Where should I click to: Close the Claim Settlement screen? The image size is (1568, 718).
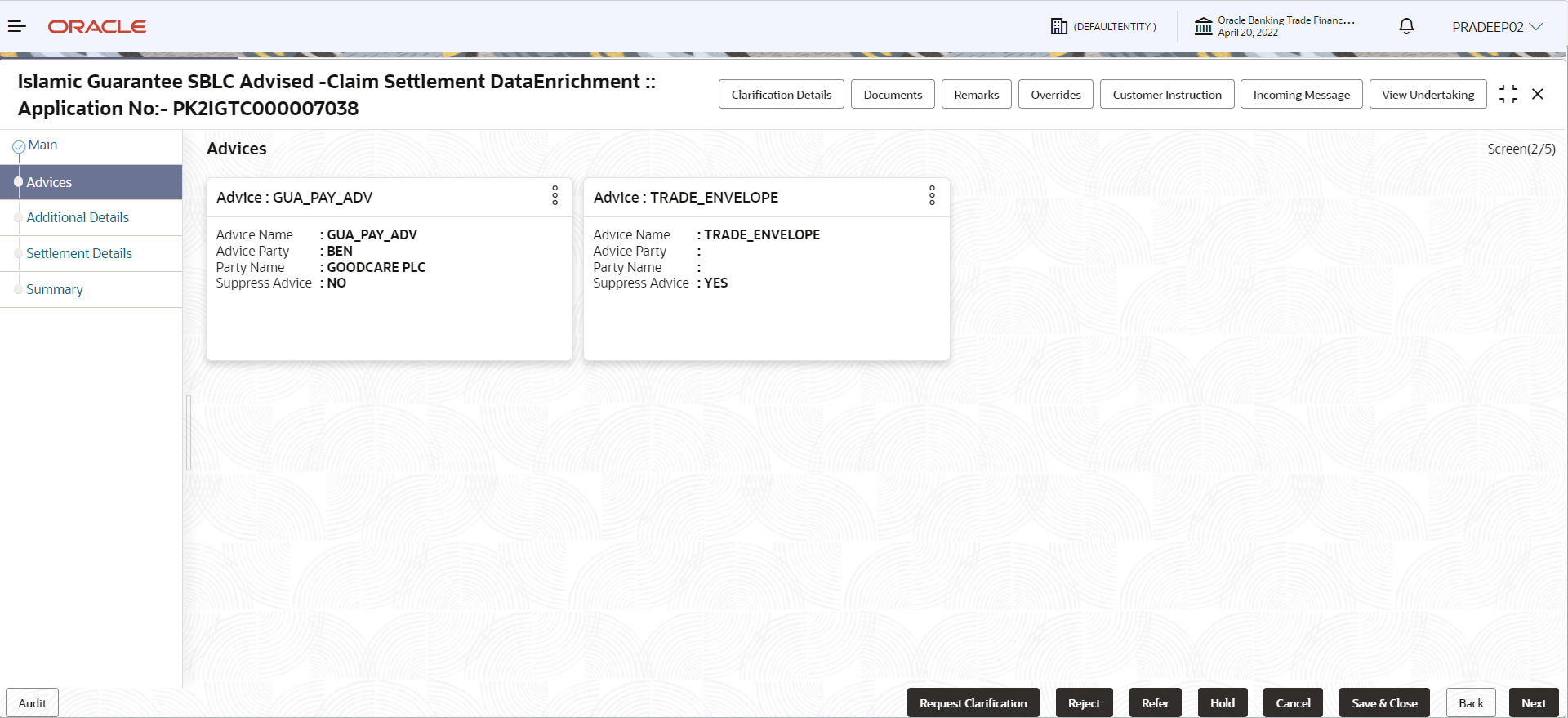[1538, 94]
